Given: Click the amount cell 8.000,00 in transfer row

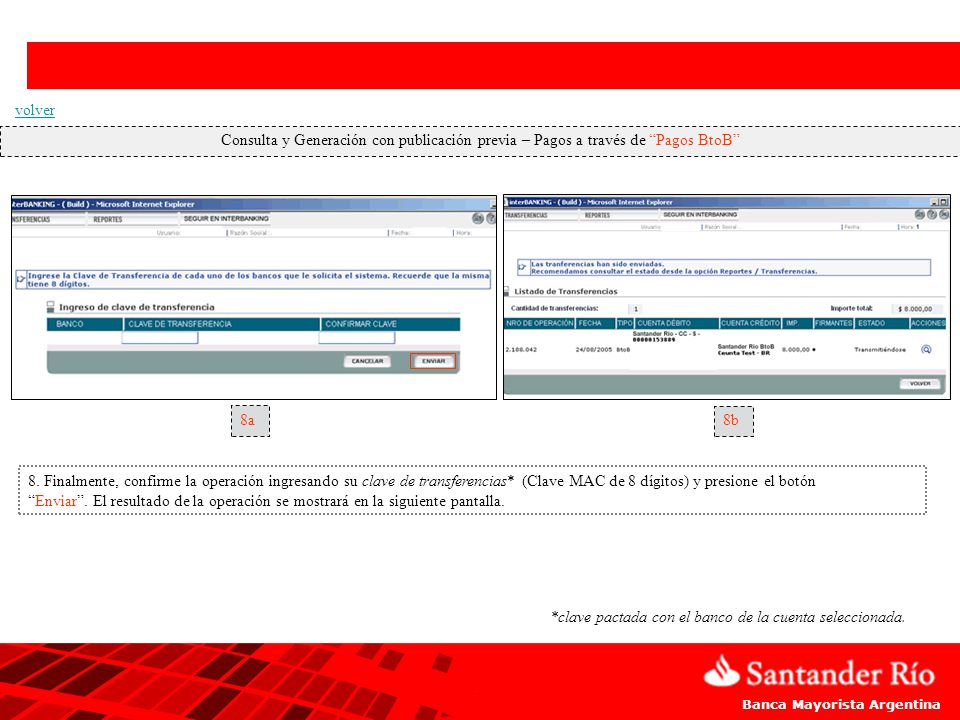Looking at the screenshot, I should pyautogui.click(x=796, y=350).
